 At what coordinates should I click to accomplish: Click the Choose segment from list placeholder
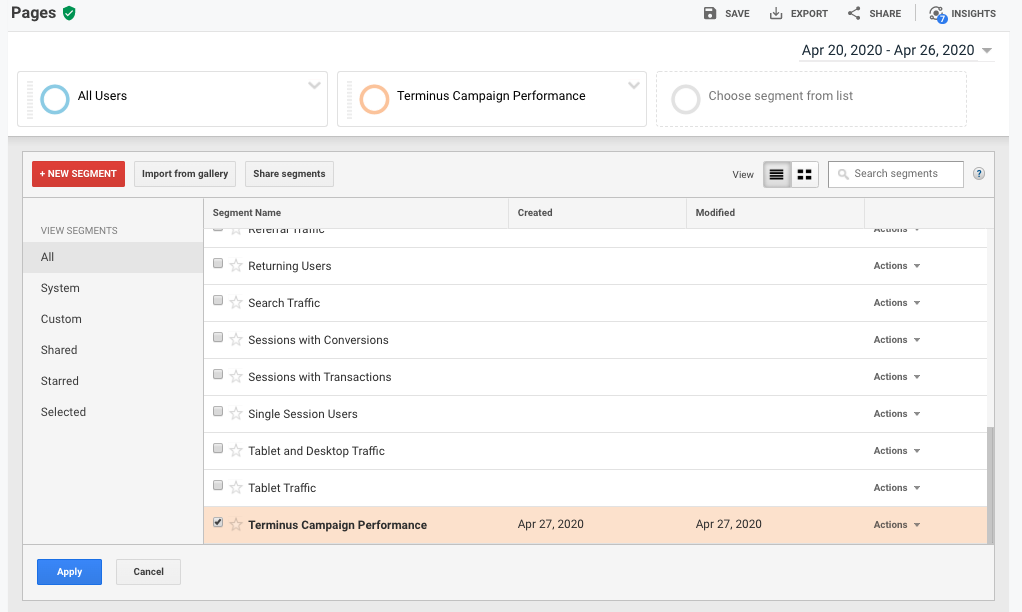tap(811, 99)
